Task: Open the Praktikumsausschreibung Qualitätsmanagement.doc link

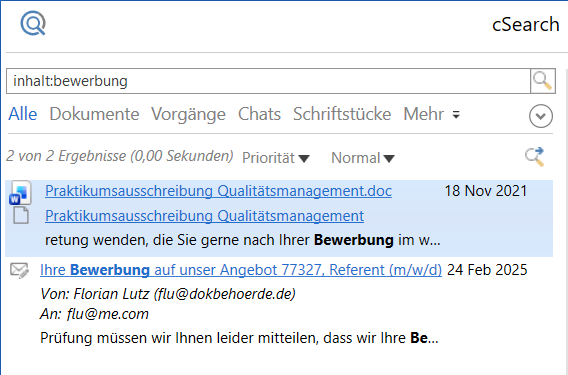Action: pos(218,191)
